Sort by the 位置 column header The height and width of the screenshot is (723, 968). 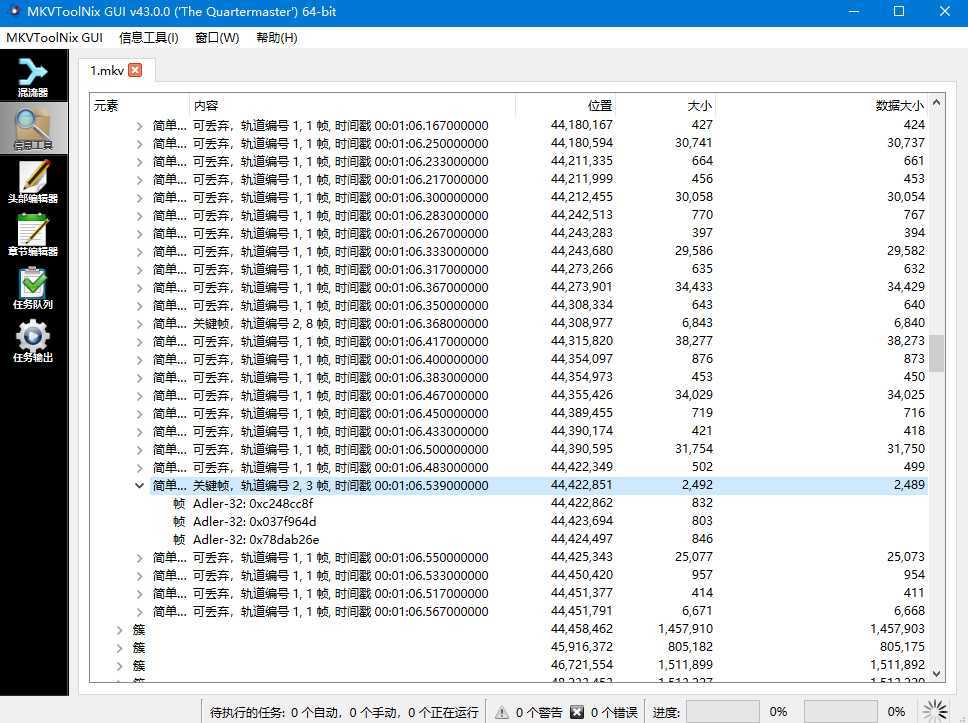click(565, 106)
